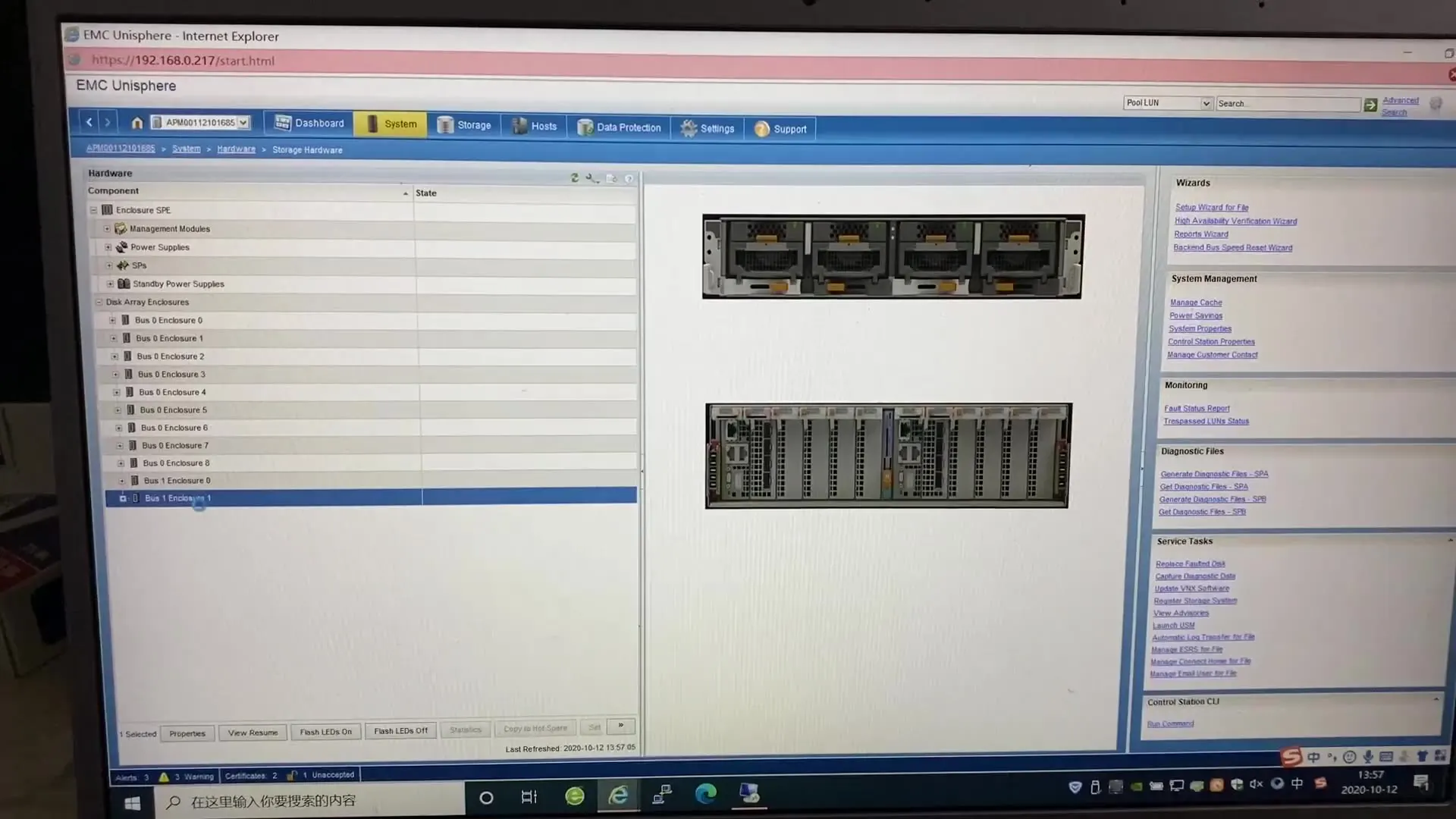
Task: Refresh the Hardware panel
Action: tap(575, 177)
